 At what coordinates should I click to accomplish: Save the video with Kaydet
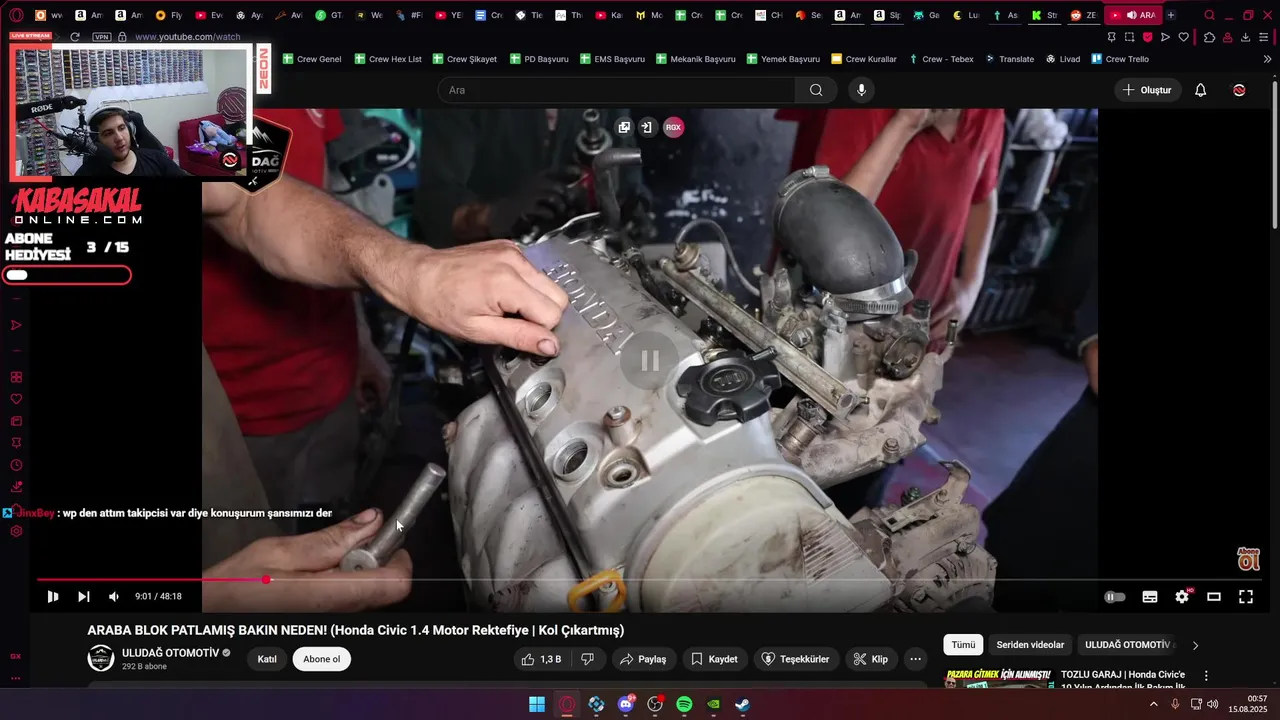pos(715,659)
